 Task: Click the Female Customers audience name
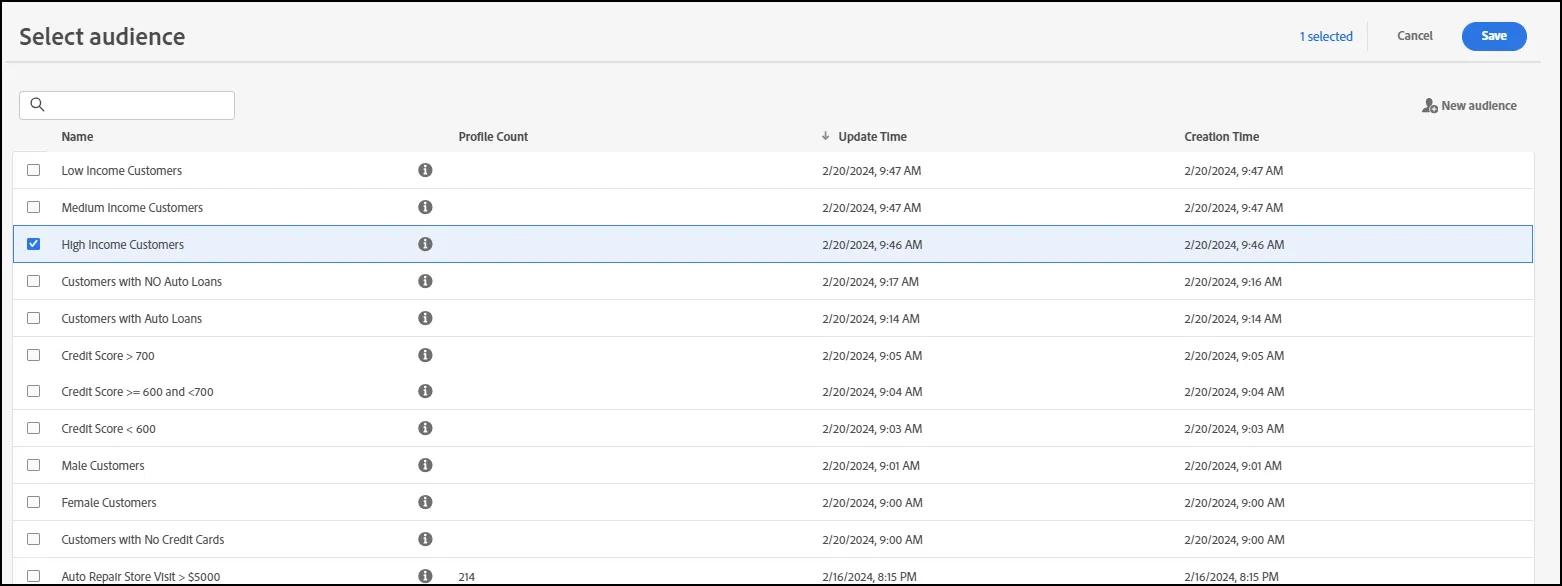109,503
